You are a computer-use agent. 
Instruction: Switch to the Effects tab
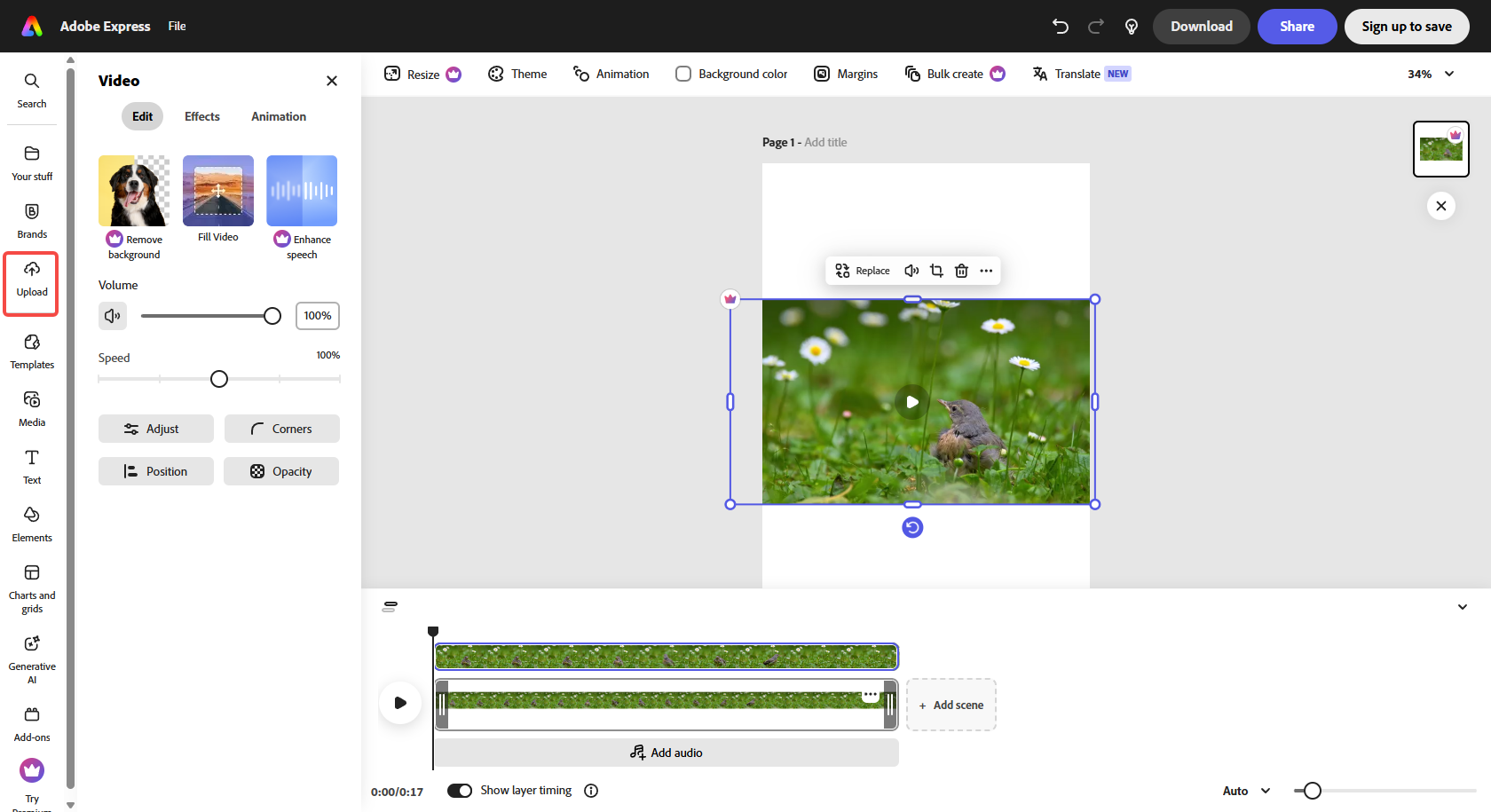pyautogui.click(x=201, y=116)
